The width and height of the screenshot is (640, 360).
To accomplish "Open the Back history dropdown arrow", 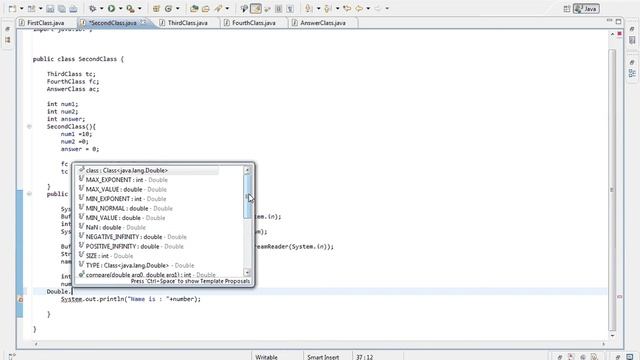I will [368, 9].
